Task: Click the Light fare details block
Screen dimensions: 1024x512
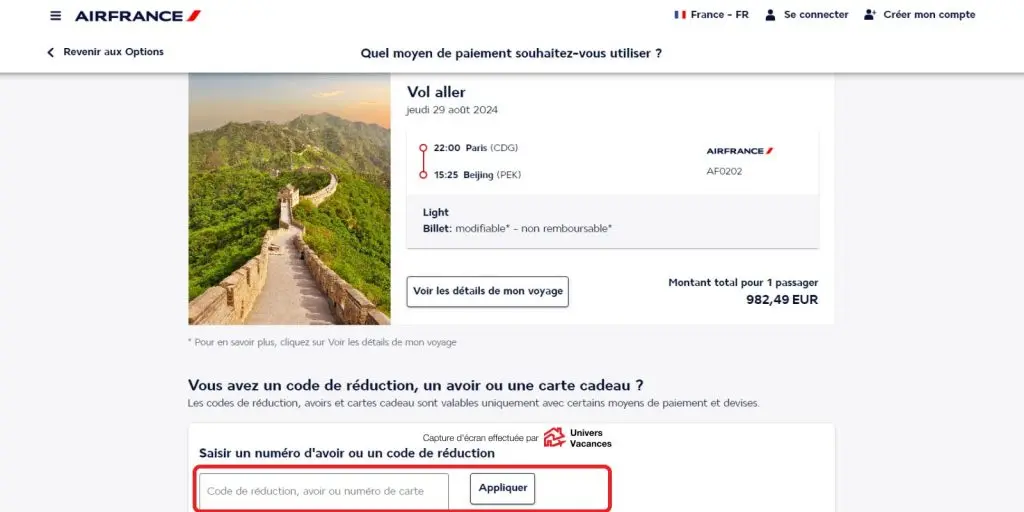Action: pyautogui.click(x=612, y=221)
